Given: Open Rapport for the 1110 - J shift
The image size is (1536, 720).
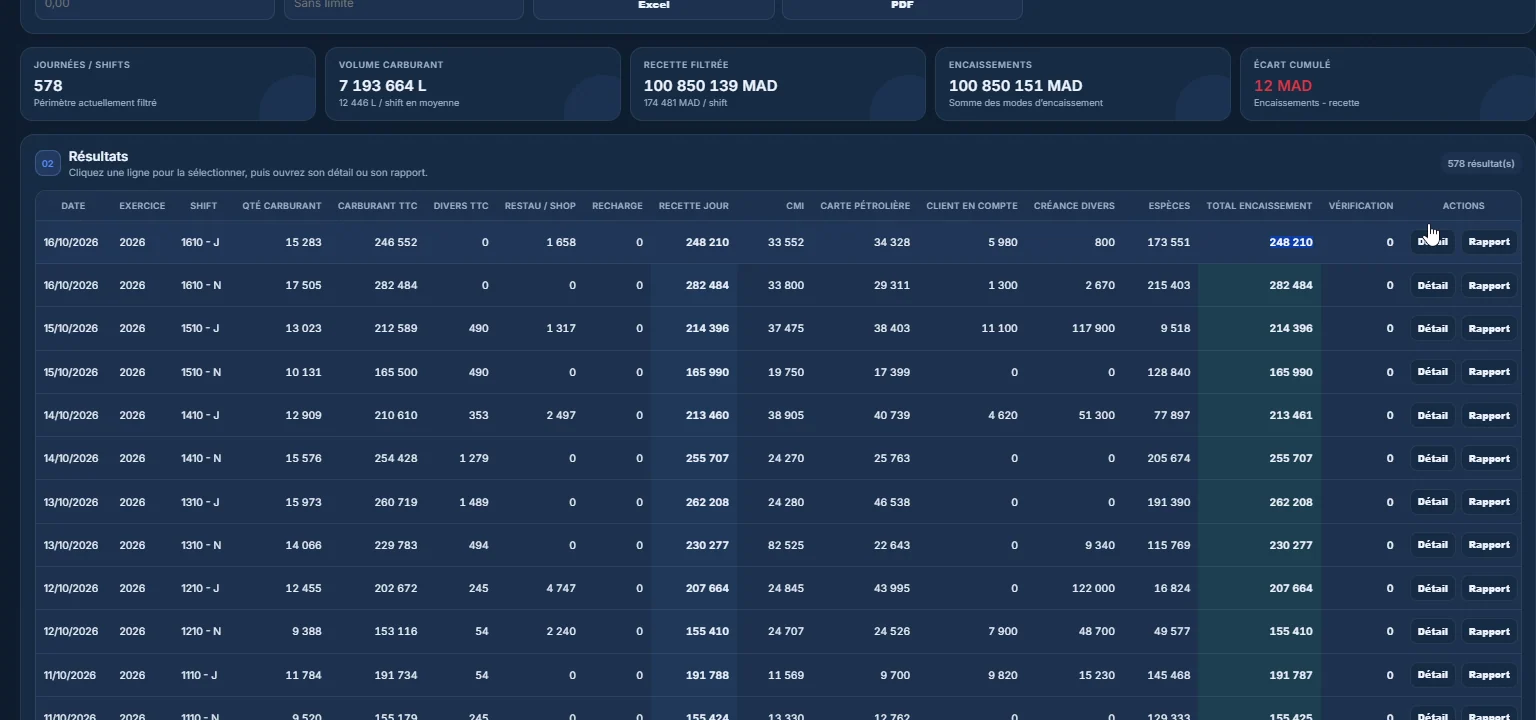Looking at the screenshot, I should [1489, 675].
